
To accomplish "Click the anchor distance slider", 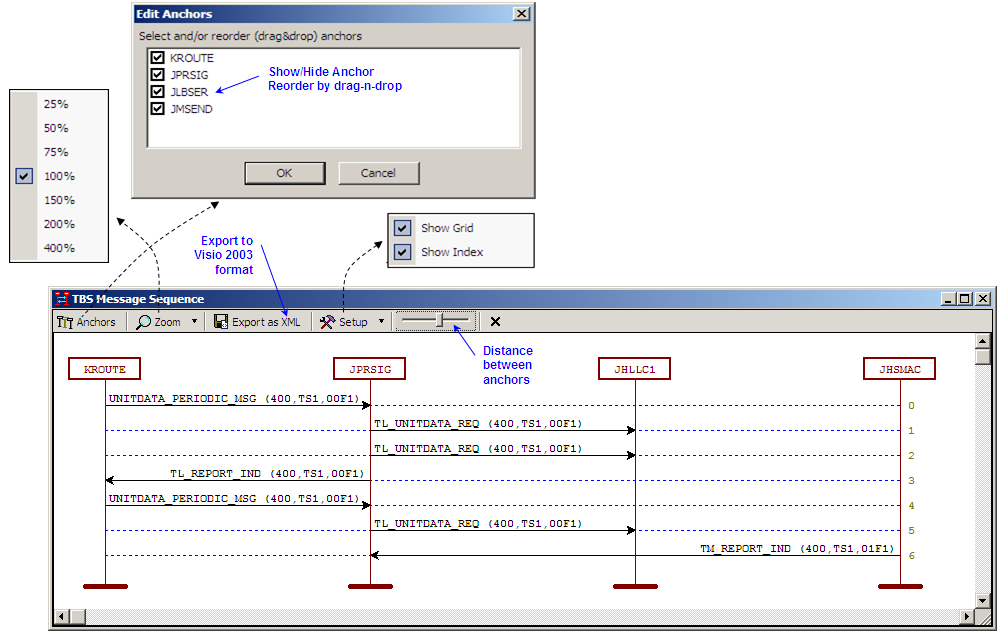I will (x=437, y=321).
